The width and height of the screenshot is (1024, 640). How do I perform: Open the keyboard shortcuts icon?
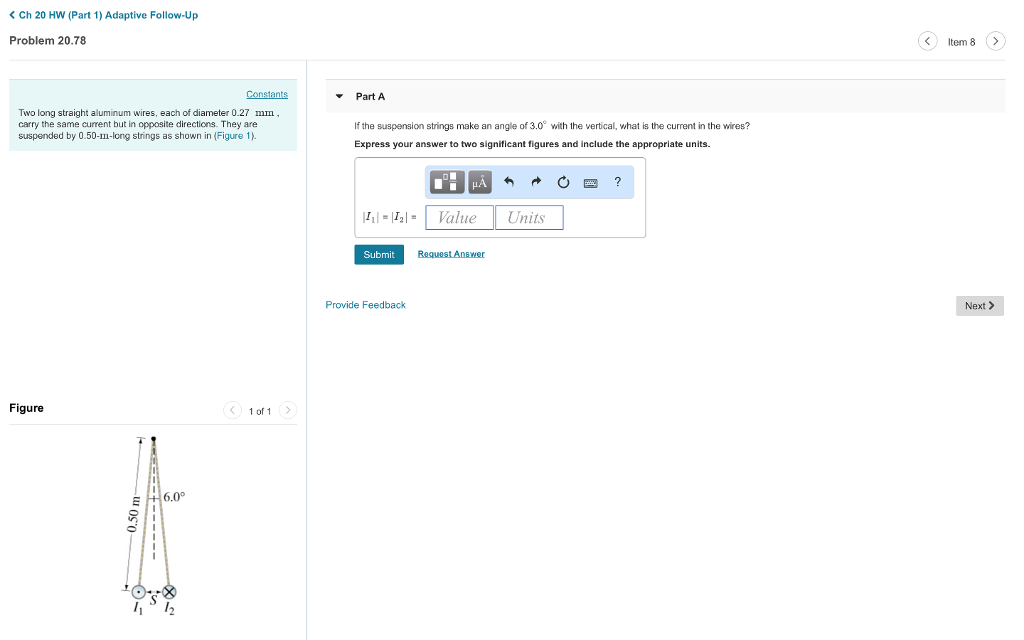(591, 182)
